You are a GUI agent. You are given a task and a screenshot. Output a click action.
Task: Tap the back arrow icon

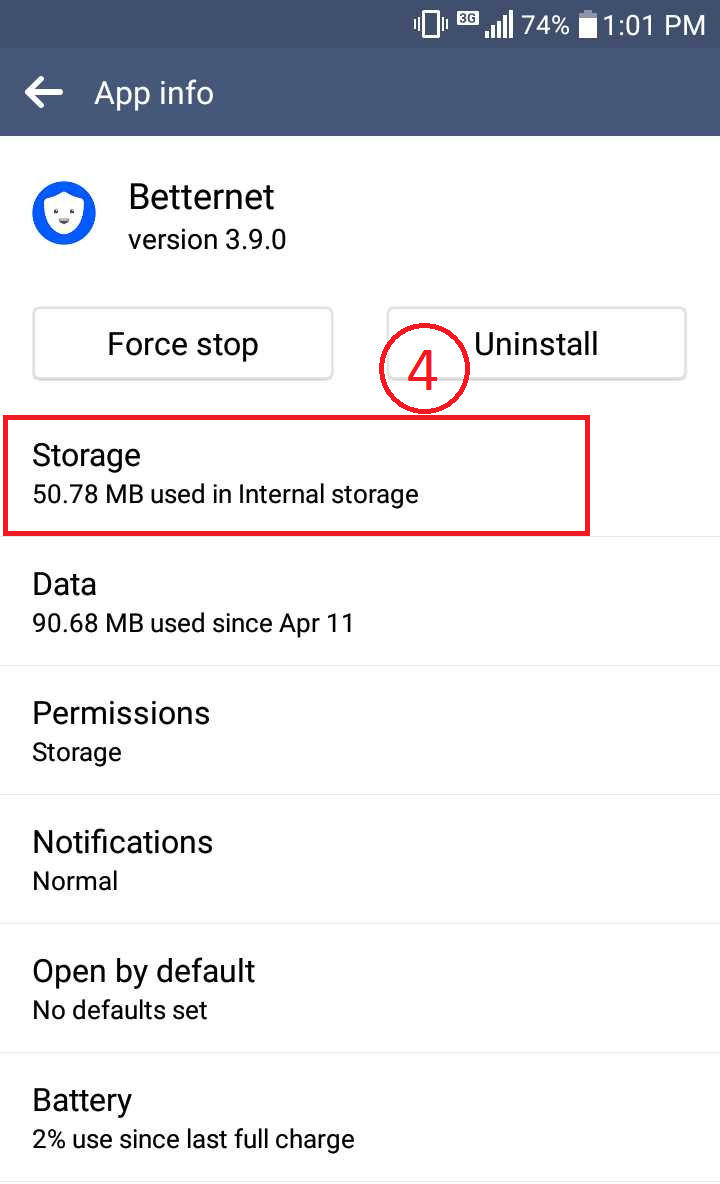tap(44, 93)
